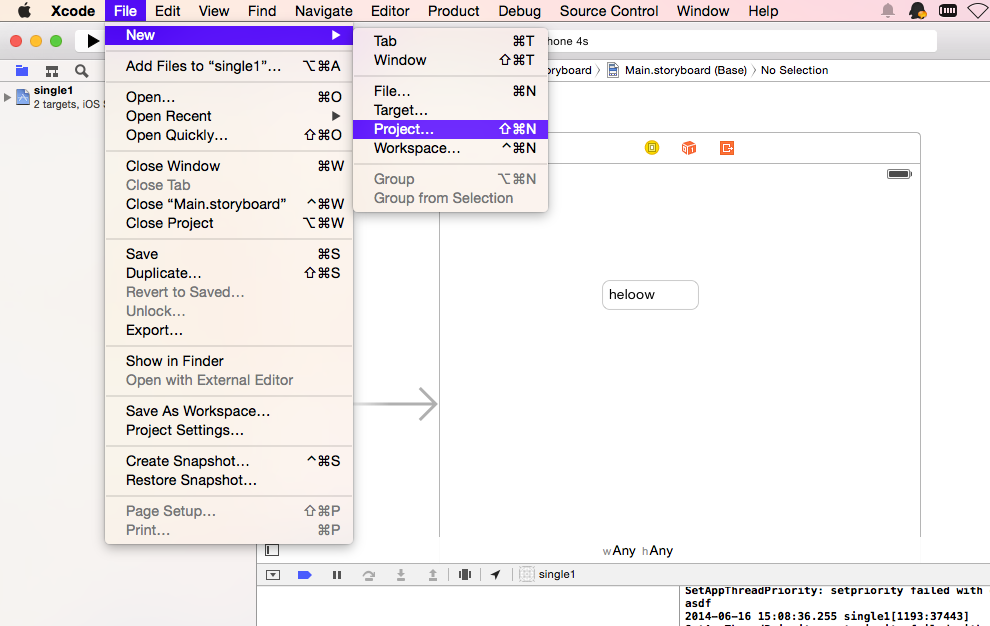The image size is (990, 626).
Task: Choose Duplicate… menu item
Action: click(229, 273)
